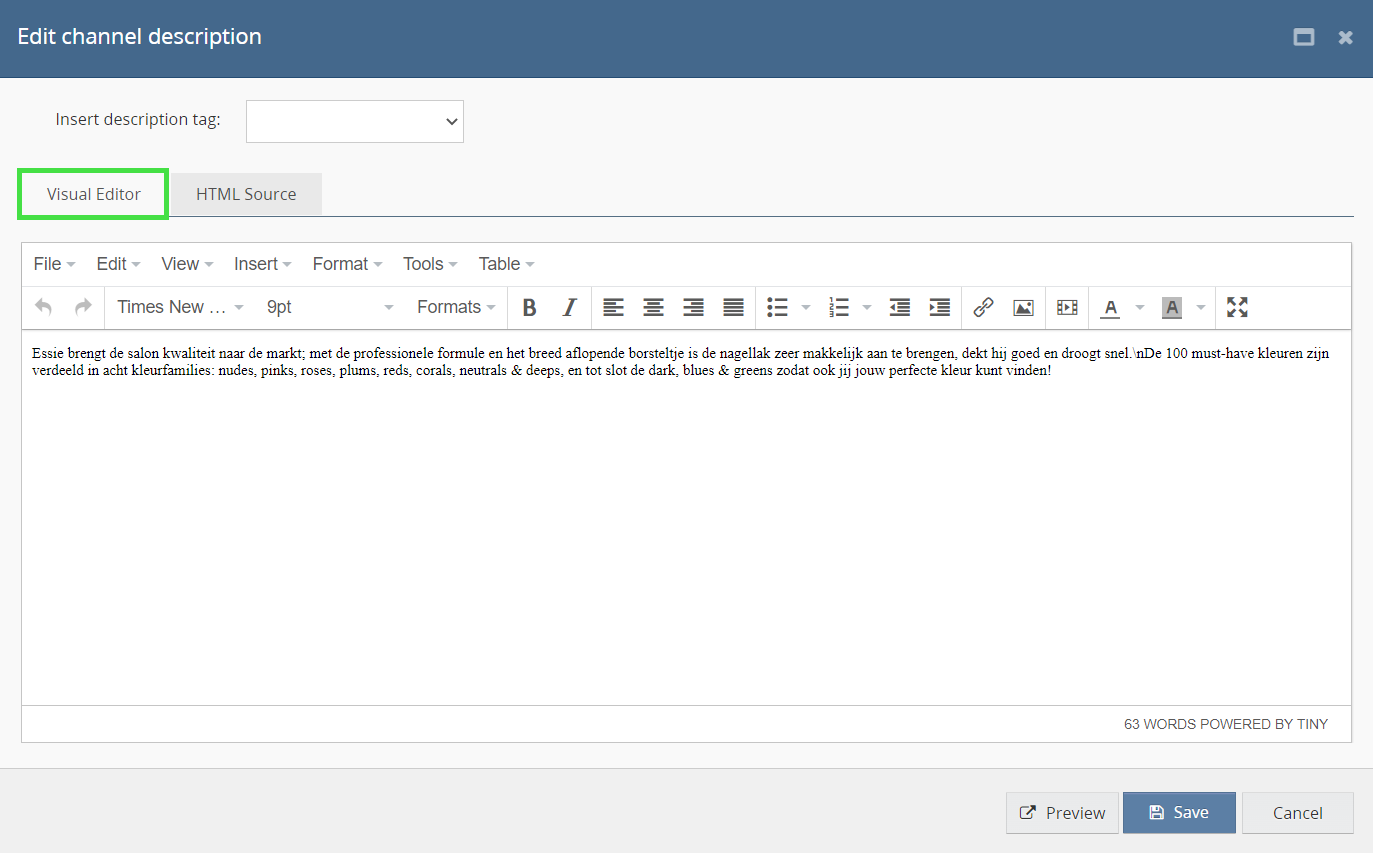Toggle bold formatting in the toolbar
The width and height of the screenshot is (1373, 853).
pos(530,308)
